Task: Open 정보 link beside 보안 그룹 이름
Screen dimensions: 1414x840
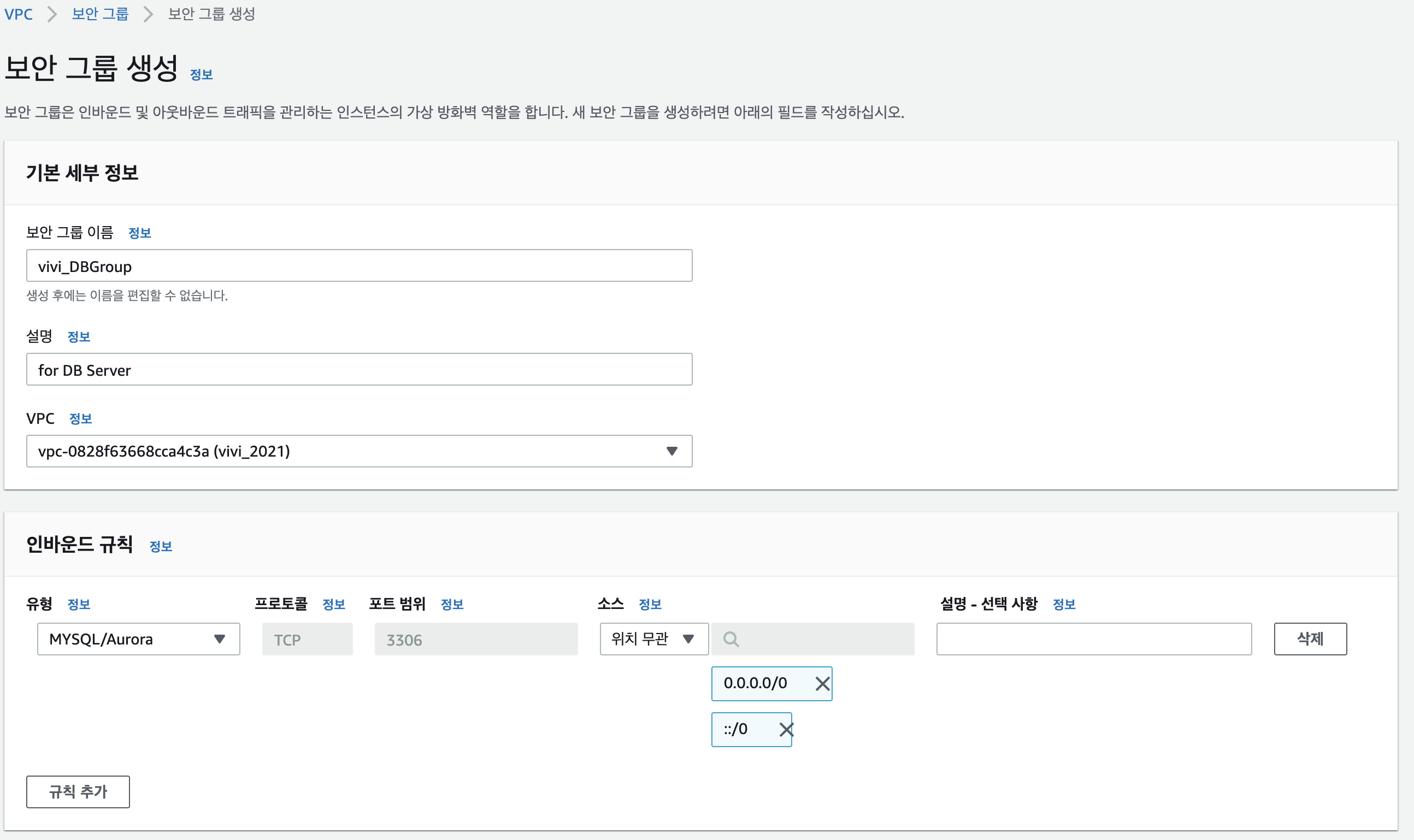Action: tap(139, 233)
